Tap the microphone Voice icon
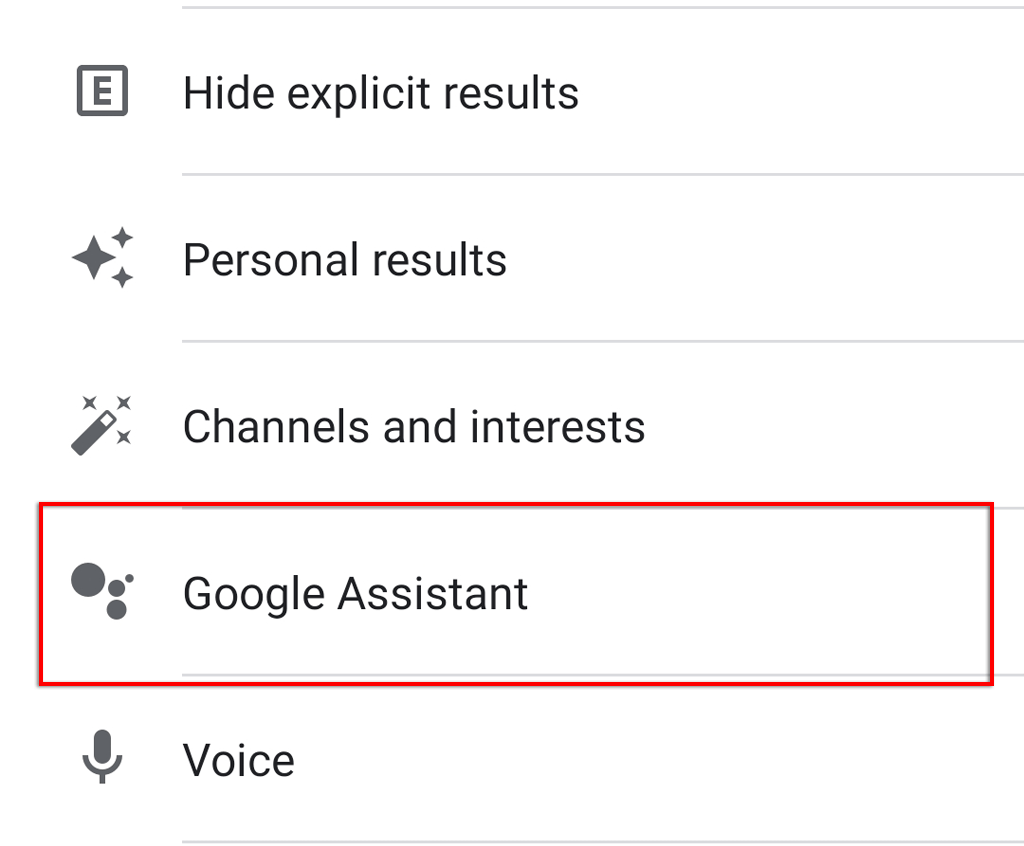Image resolution: width=1024 pixels, height=846 pixels. pyautogui.click(x=102, y=757)
